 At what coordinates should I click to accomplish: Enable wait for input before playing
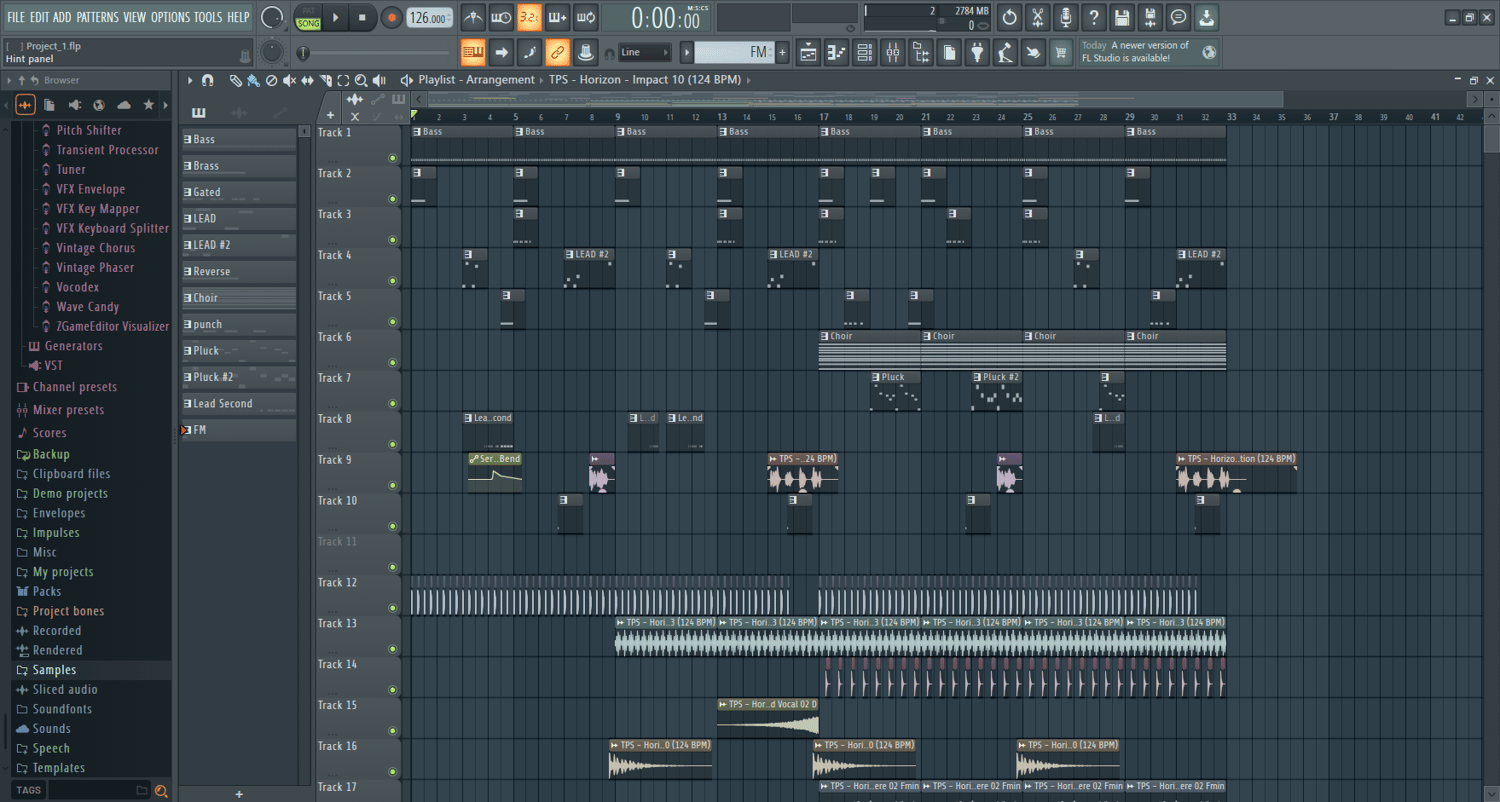point(501,17)
